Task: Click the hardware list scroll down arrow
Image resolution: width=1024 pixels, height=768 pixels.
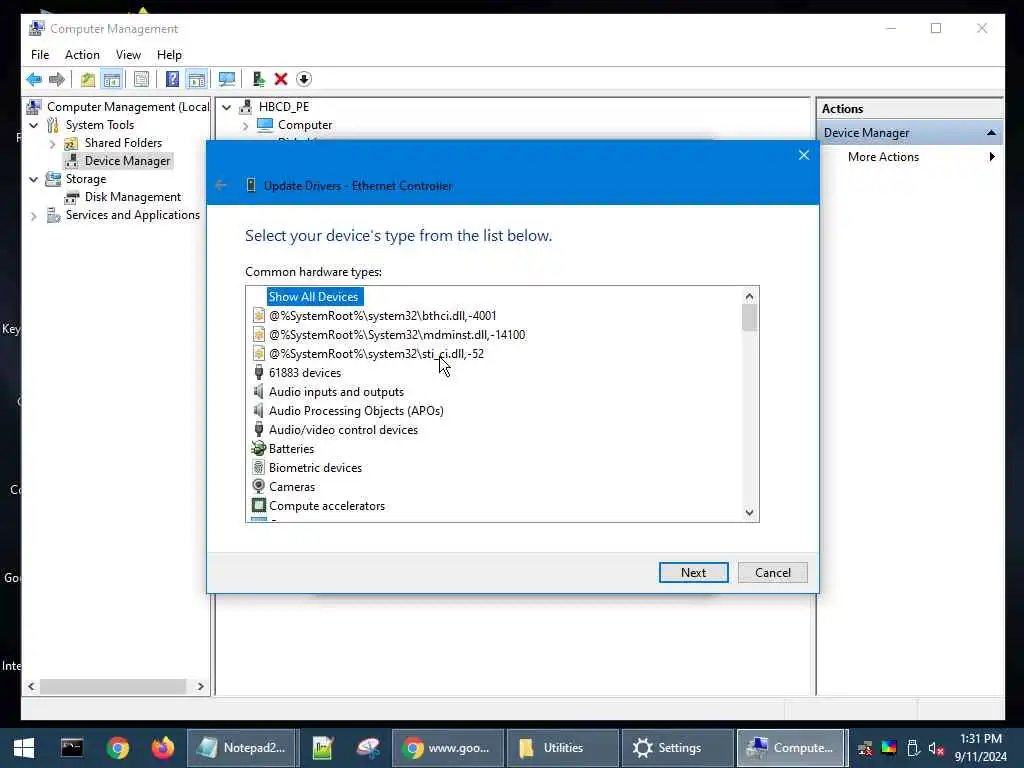Action: tap(750, 513)
